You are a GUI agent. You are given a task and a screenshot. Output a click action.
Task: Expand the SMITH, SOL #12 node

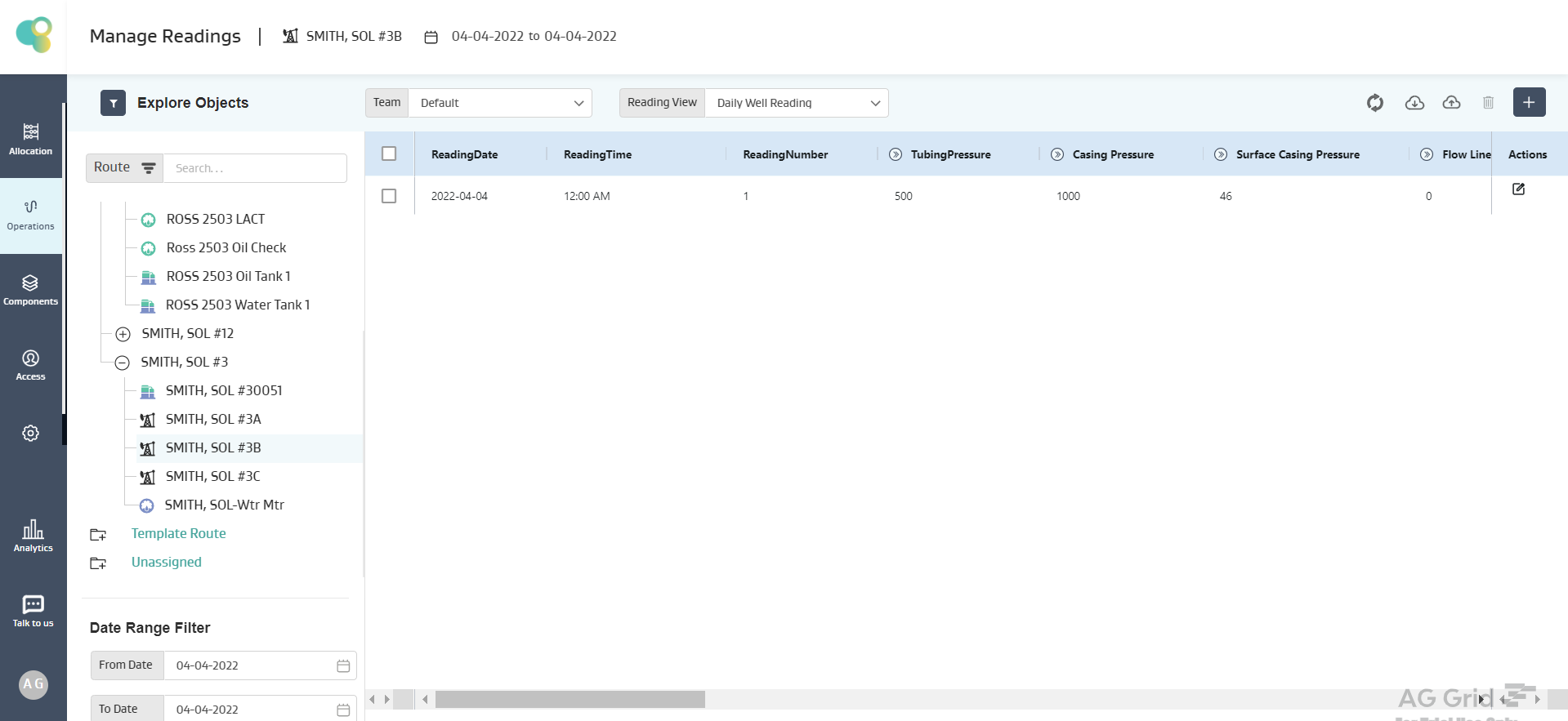coord(123,334)
